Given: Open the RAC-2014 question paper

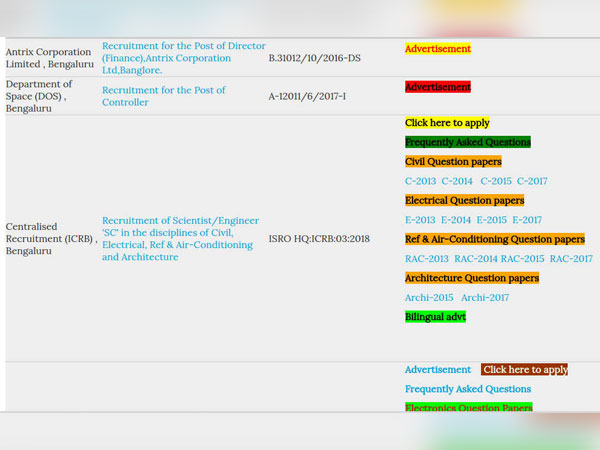Looking at the screenshot, I should coord(476,259).
